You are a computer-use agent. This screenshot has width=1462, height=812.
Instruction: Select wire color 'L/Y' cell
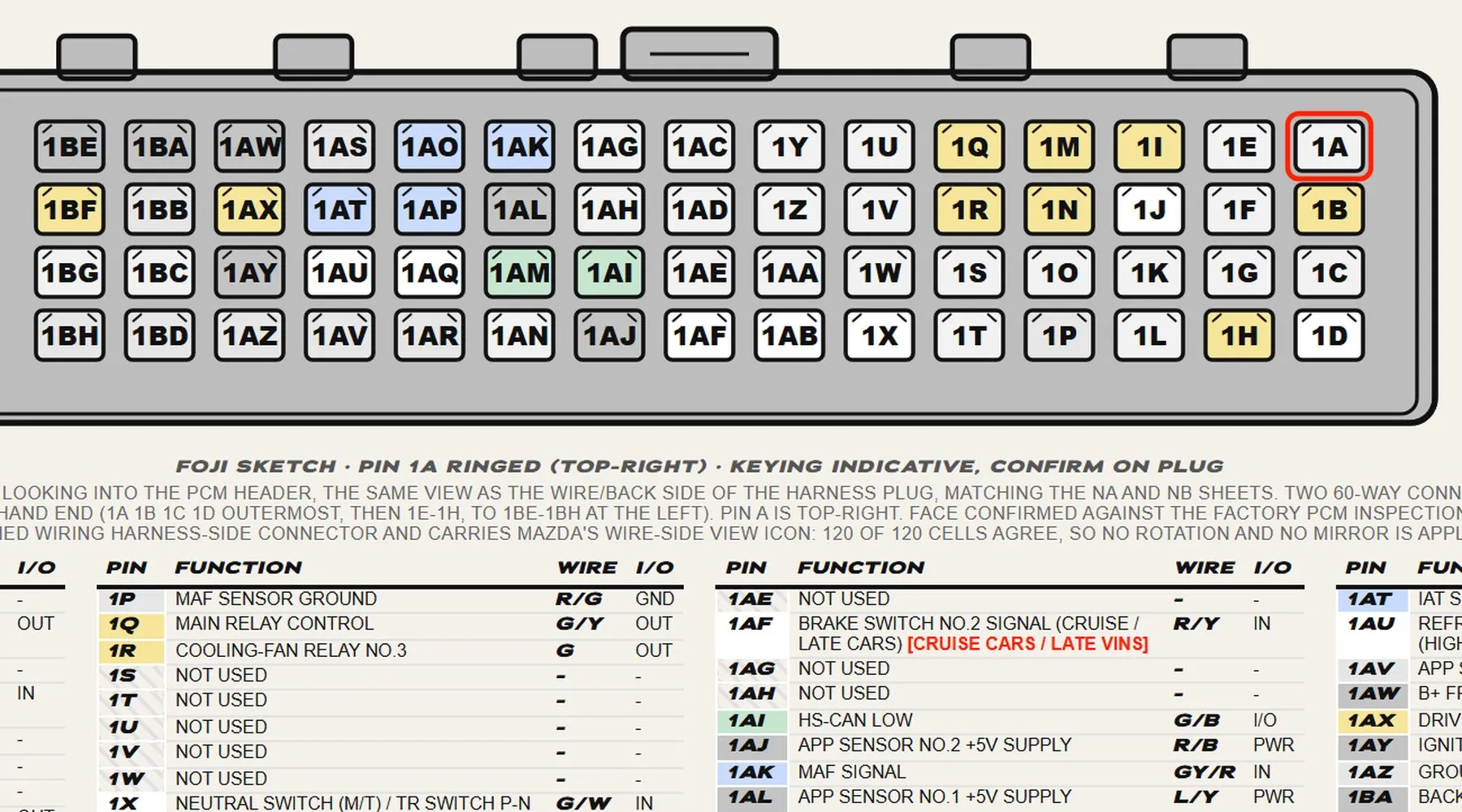point(1196,797)
